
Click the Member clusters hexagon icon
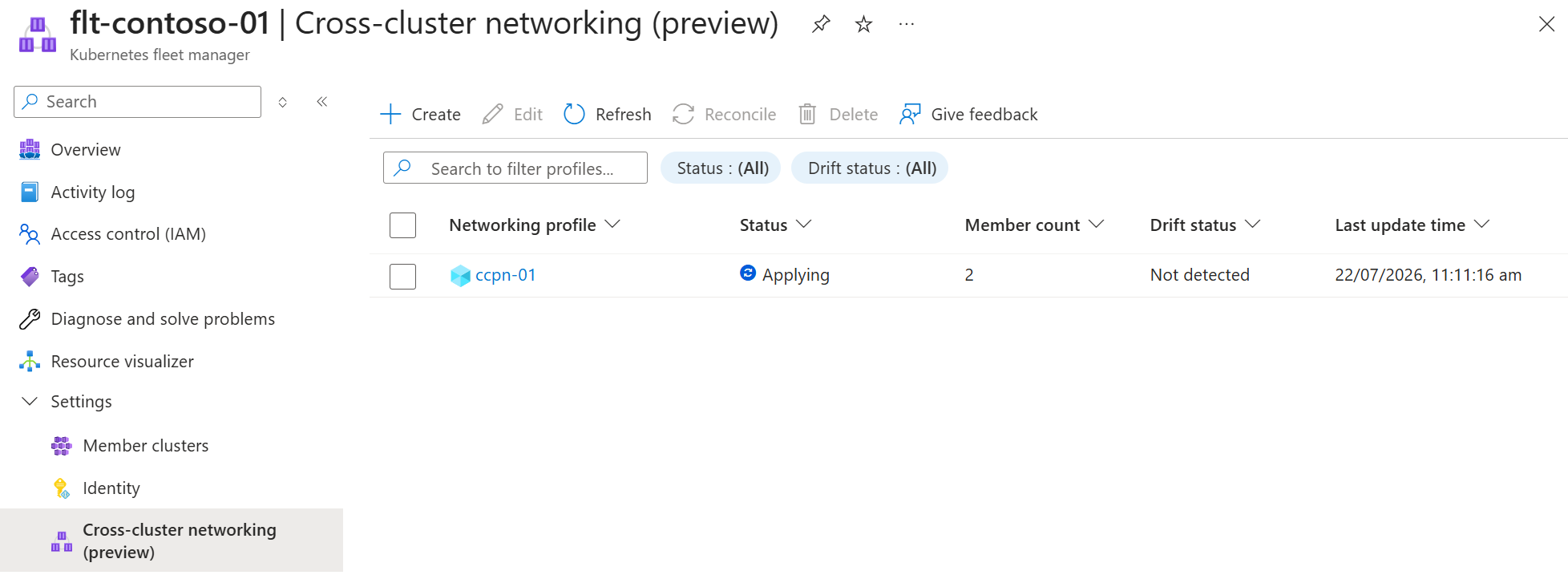point(62,446)
